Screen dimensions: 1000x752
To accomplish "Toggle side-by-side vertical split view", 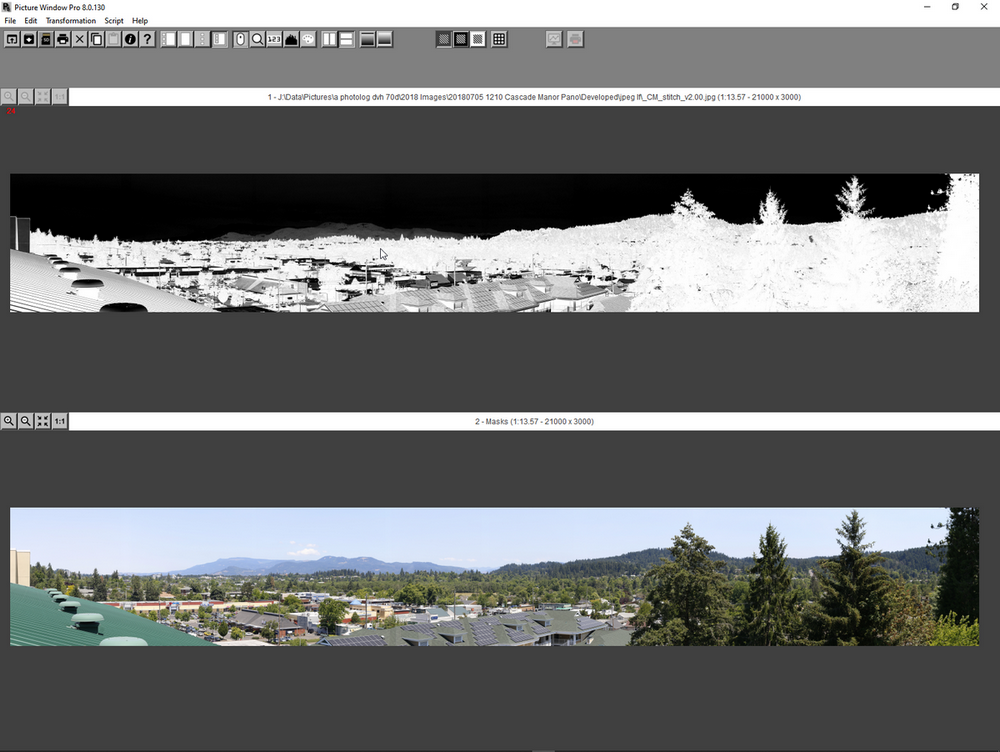I will click(x=330, y=39).
